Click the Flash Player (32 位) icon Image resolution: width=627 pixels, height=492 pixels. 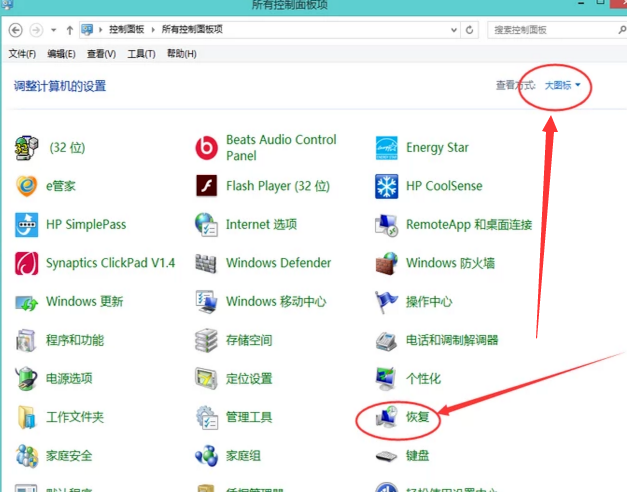coord(206,186)
